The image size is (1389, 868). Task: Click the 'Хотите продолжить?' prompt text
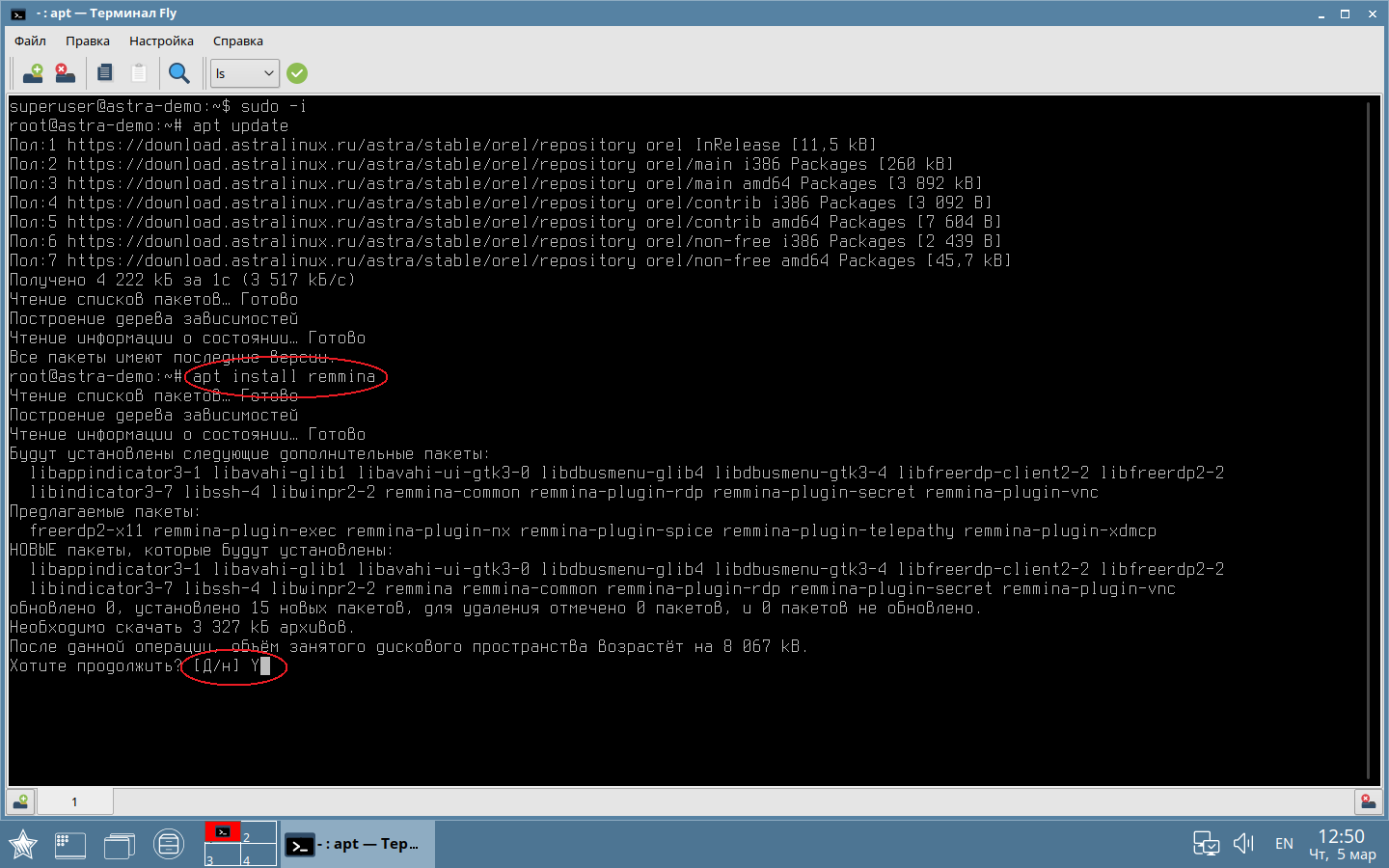(x=95, y=665)
